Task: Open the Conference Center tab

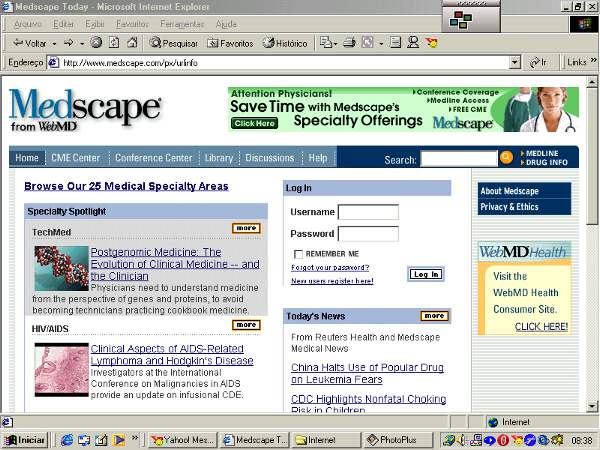Action: point(153,158)
